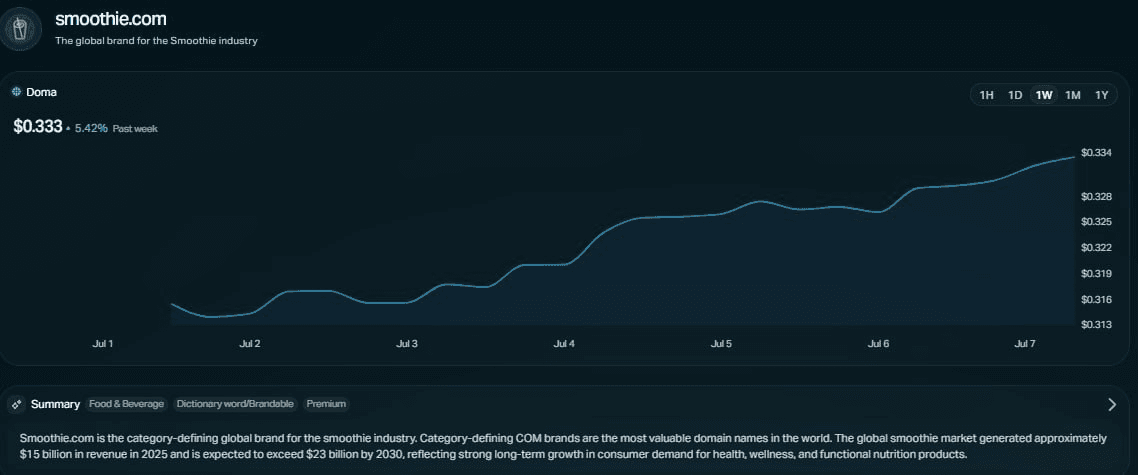Click the Jul 7 date marker

(1024, 344)
